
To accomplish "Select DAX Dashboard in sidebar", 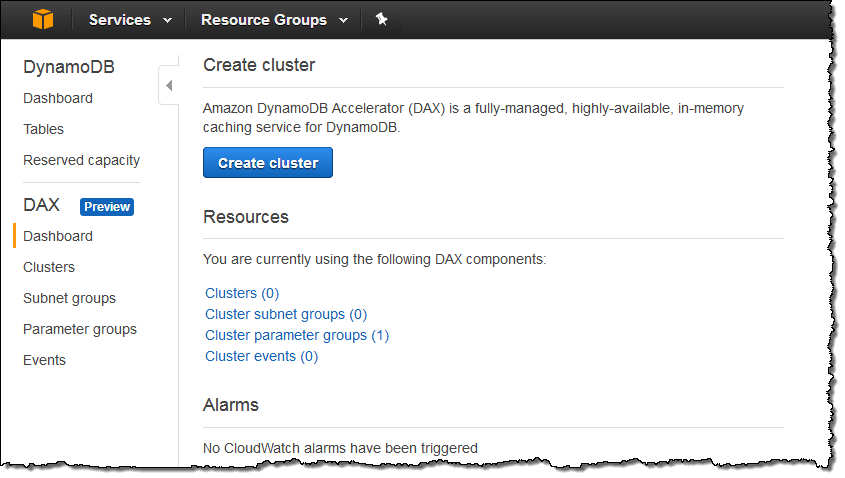I will pos(58,236).
